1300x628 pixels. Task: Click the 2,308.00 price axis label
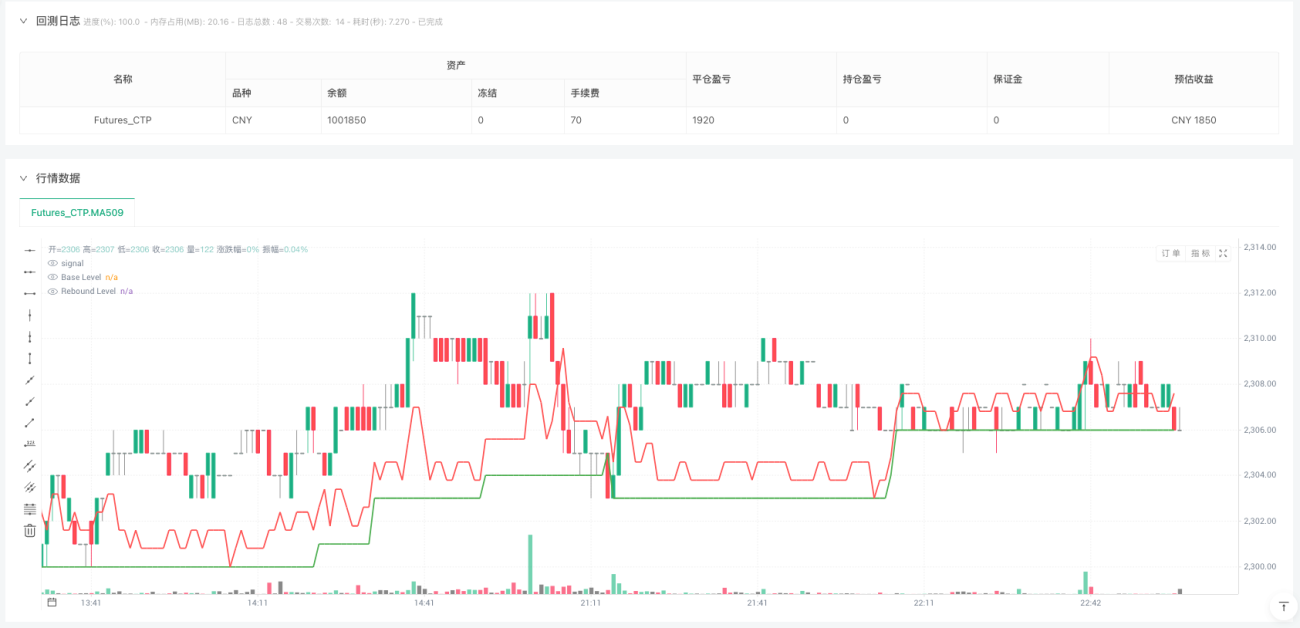pyautogui.click(x=1259, y=383)
